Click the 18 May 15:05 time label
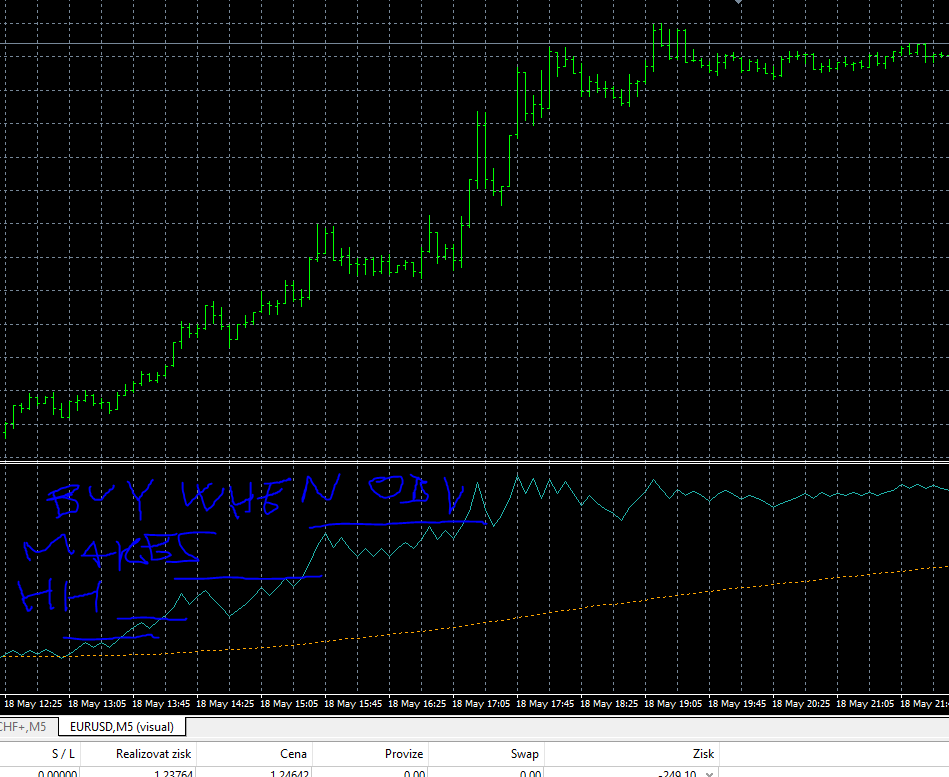Image resolution: width=949 pixels, height=777 pixels. (x=289, y=704)
